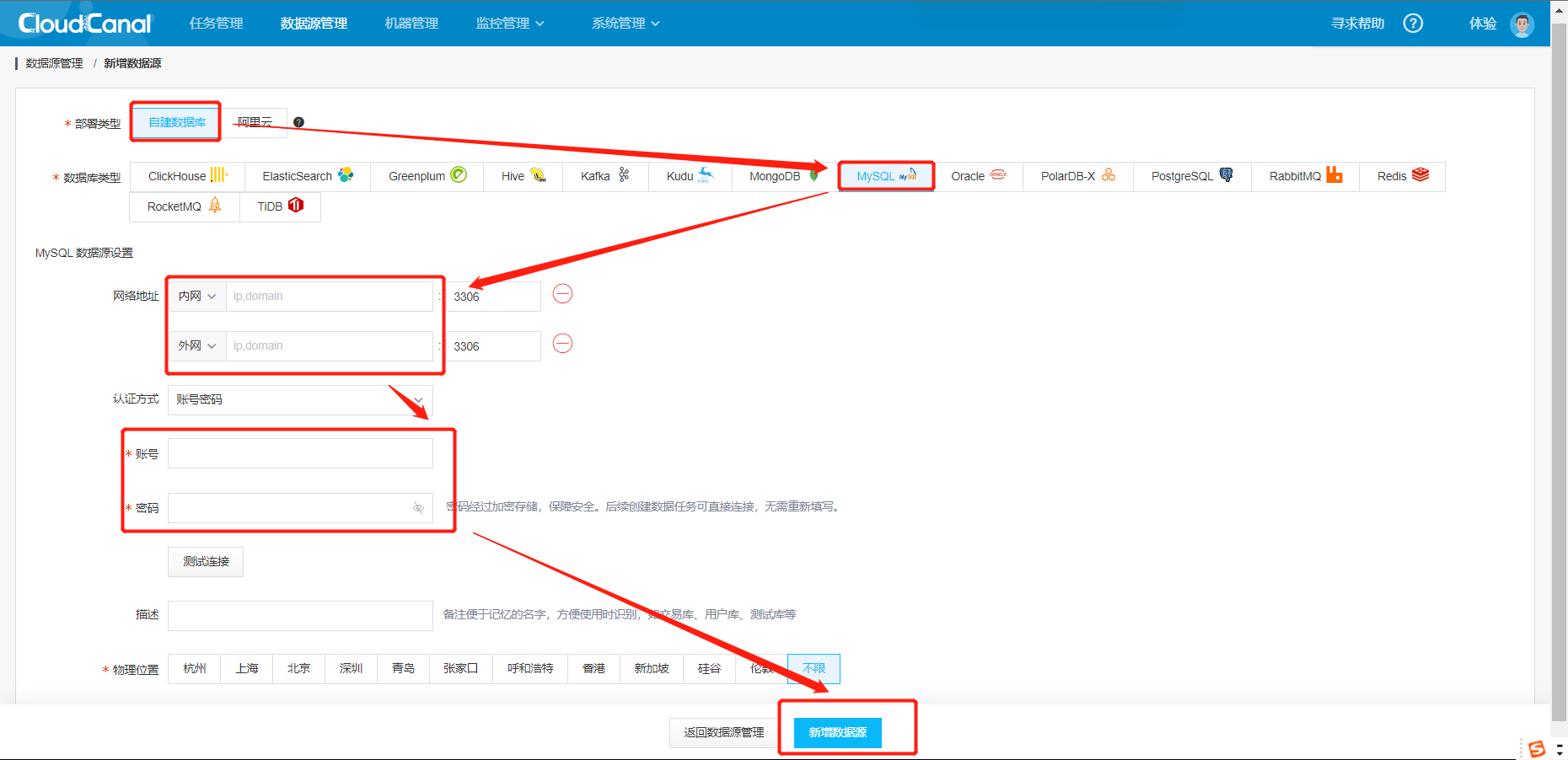1568x760 pixels.
Task: Open 认证方式 authentication dropdown
Action: coord(300,399)
